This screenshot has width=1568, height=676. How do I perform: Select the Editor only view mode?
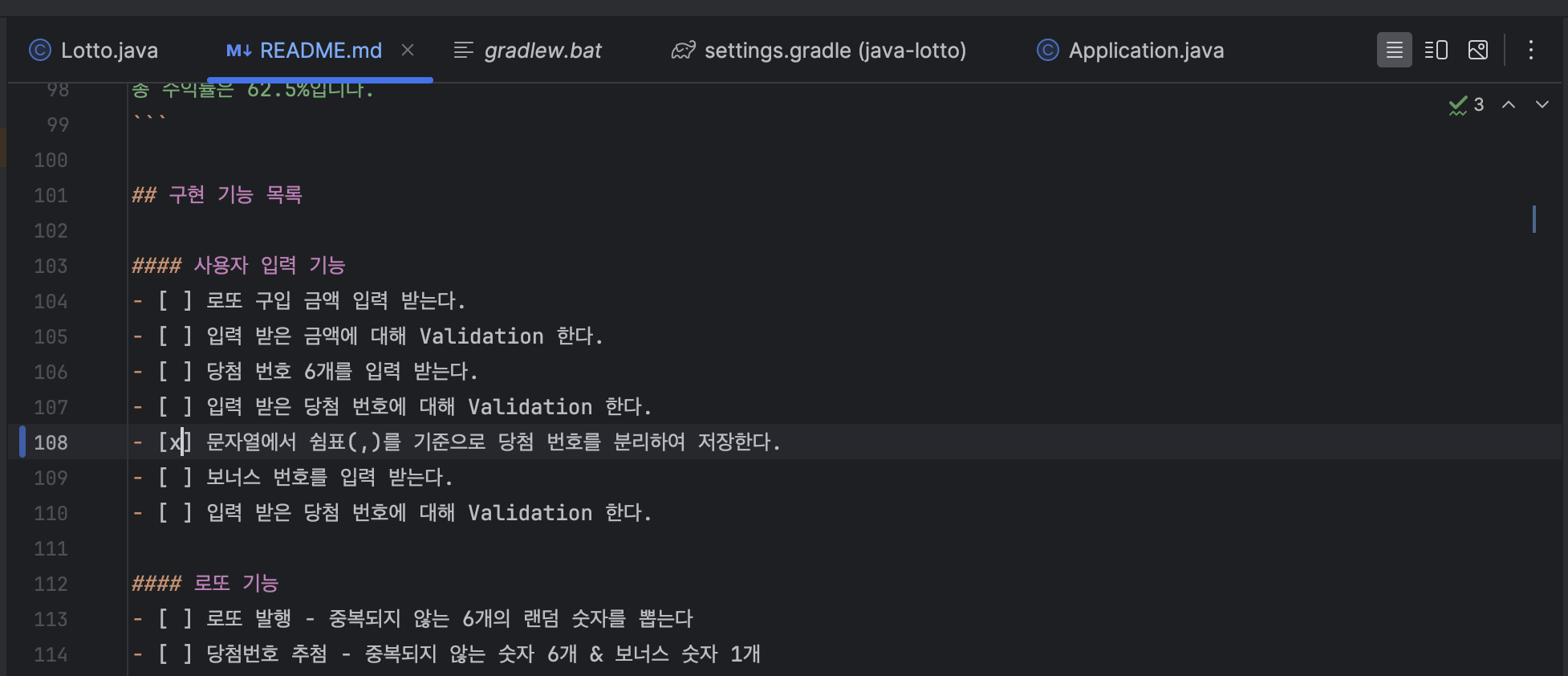click(x=1395, y=50)
